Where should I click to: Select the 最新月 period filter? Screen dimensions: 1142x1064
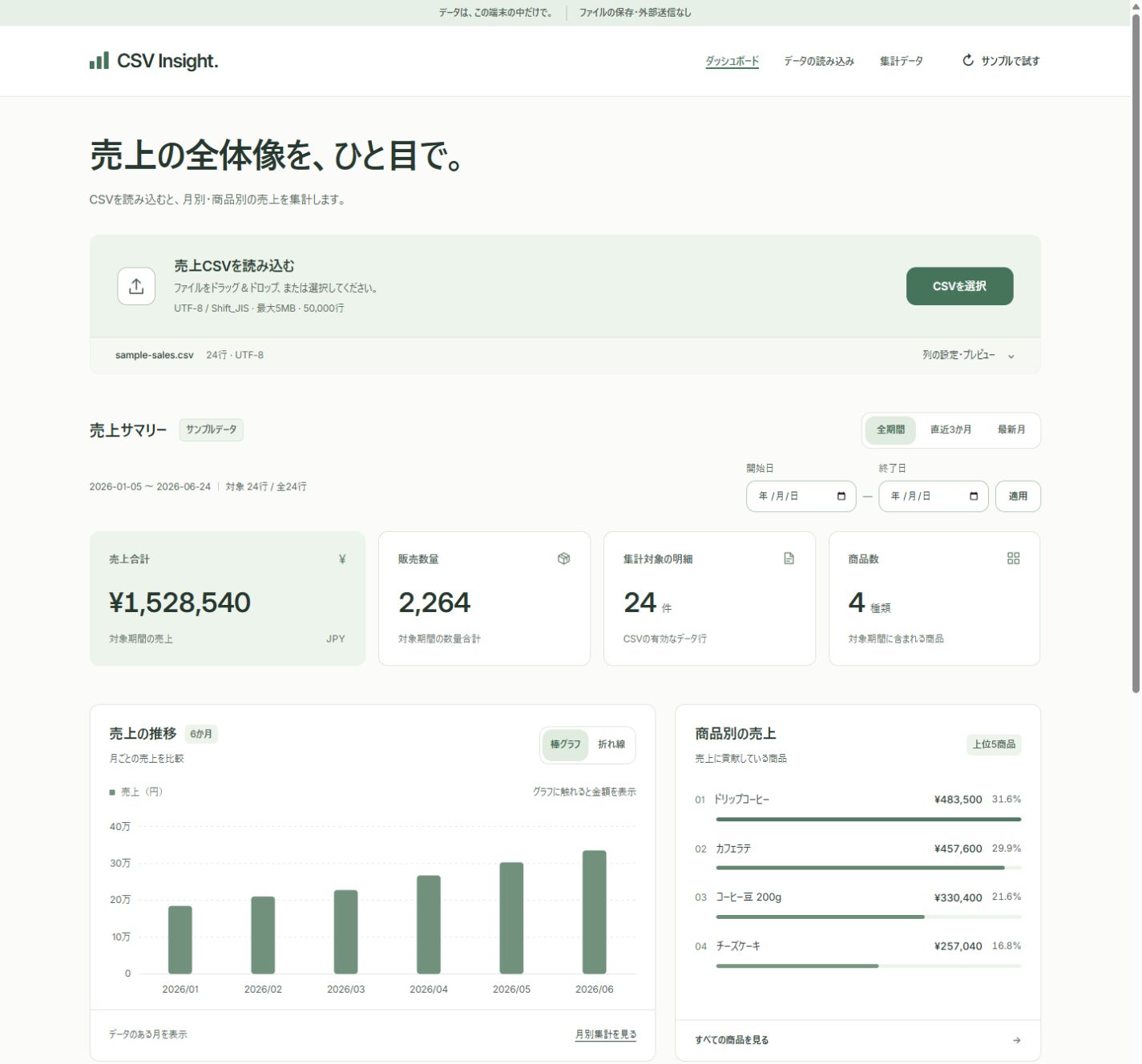pos(1011,429)
